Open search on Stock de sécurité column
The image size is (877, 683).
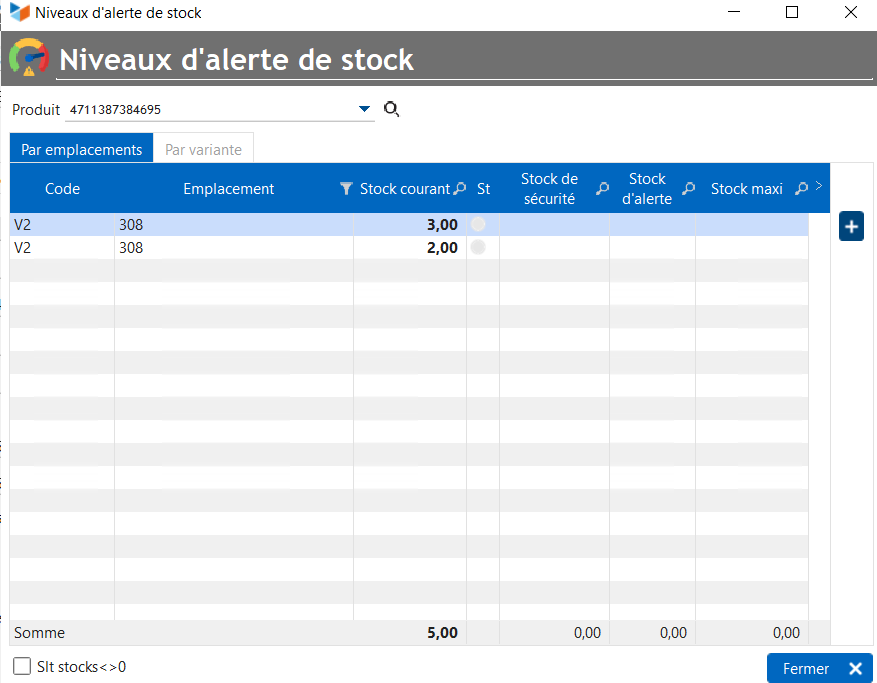coord(602,188)
